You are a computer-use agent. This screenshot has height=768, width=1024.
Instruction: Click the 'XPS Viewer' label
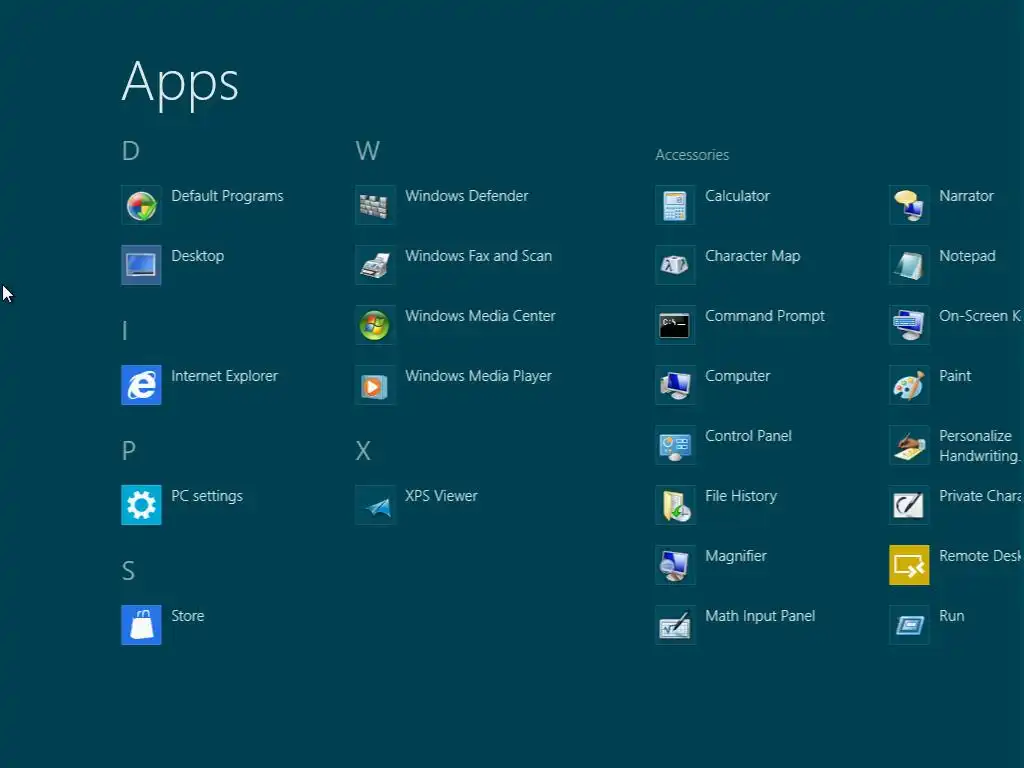pos(441,496)
